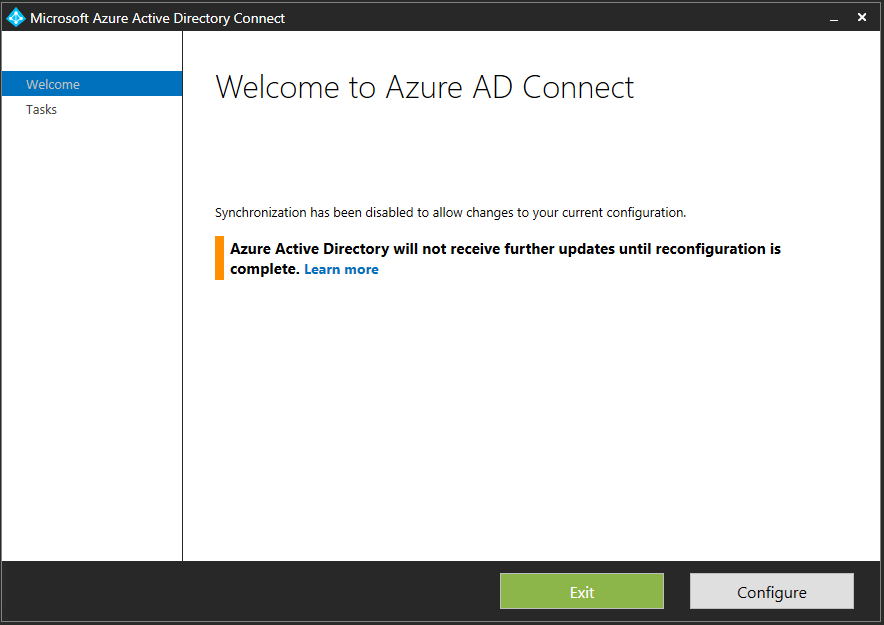Viewport: 884px width, 625px height.
Task: Click the window title 'Microsoft Azure Active Directory Connect'
Action: point(157,18)
